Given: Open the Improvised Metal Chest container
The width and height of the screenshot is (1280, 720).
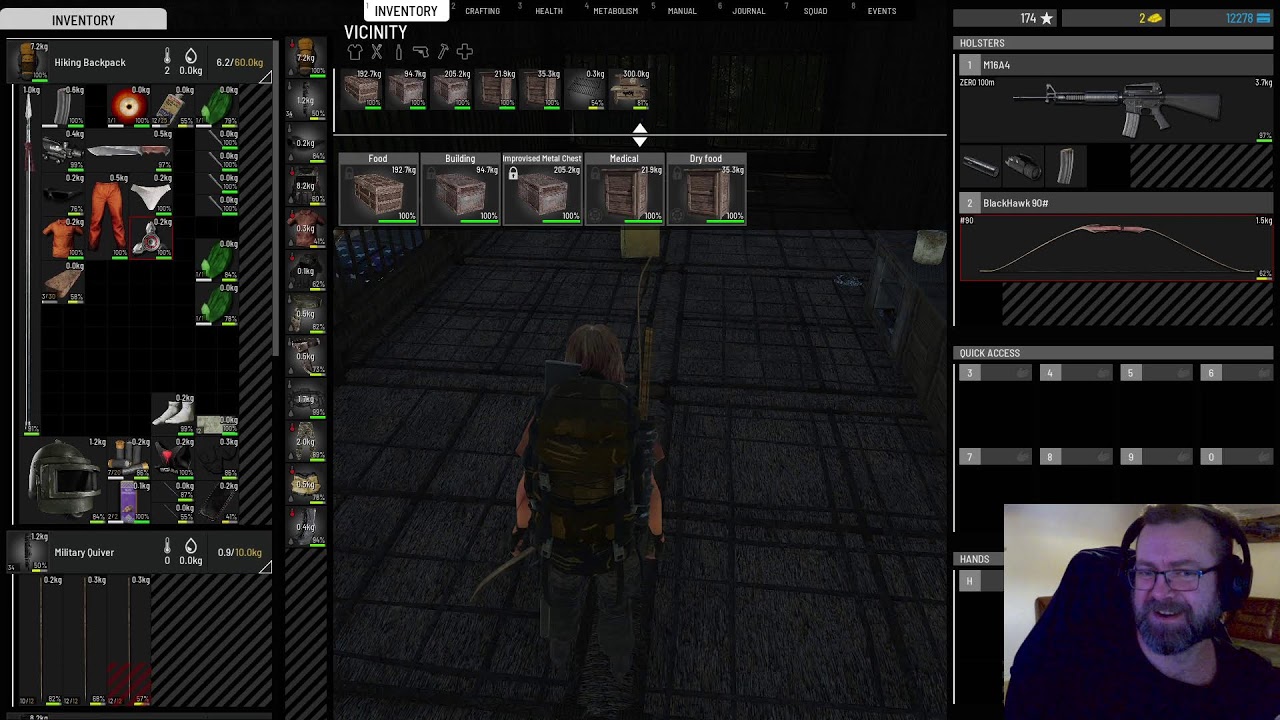Looking at the screenshot, I should point(542,189).
